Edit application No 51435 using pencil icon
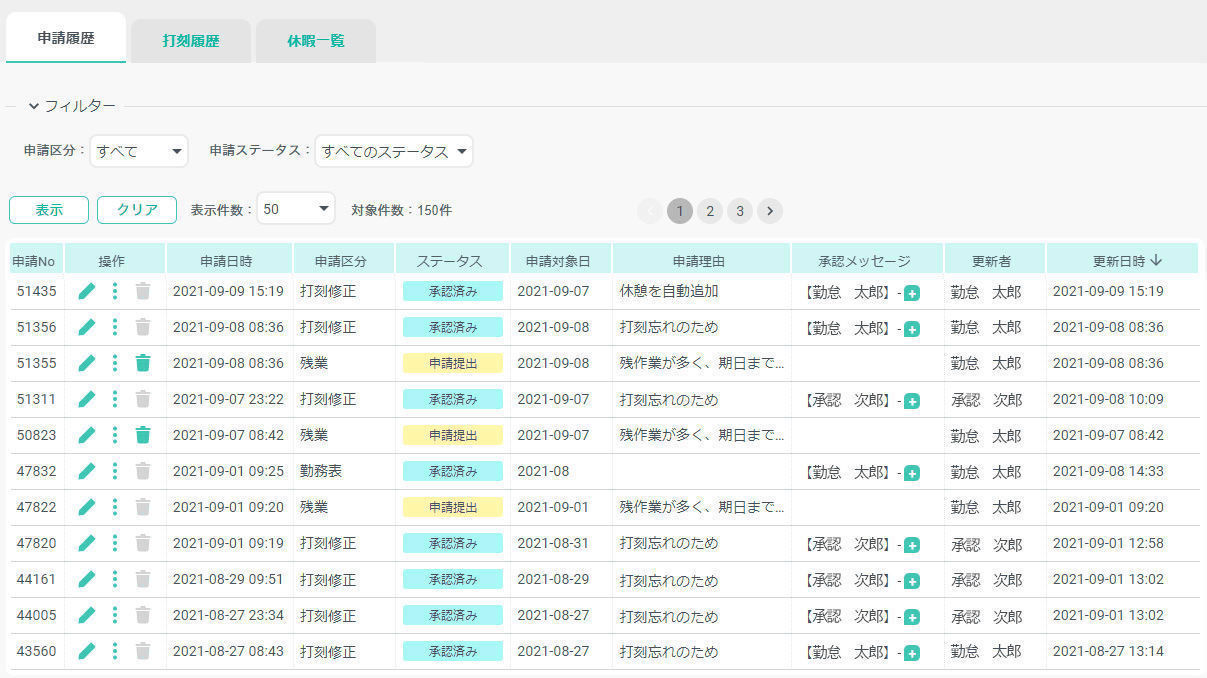 tap(87, 292)
